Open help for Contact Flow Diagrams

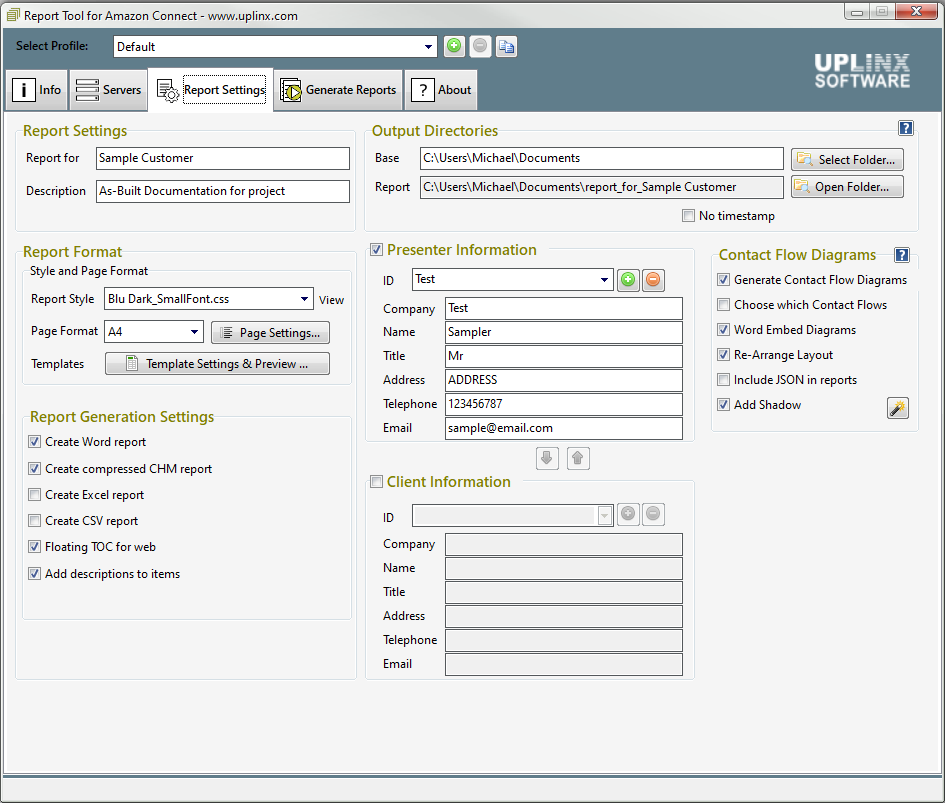click(902, 255)
